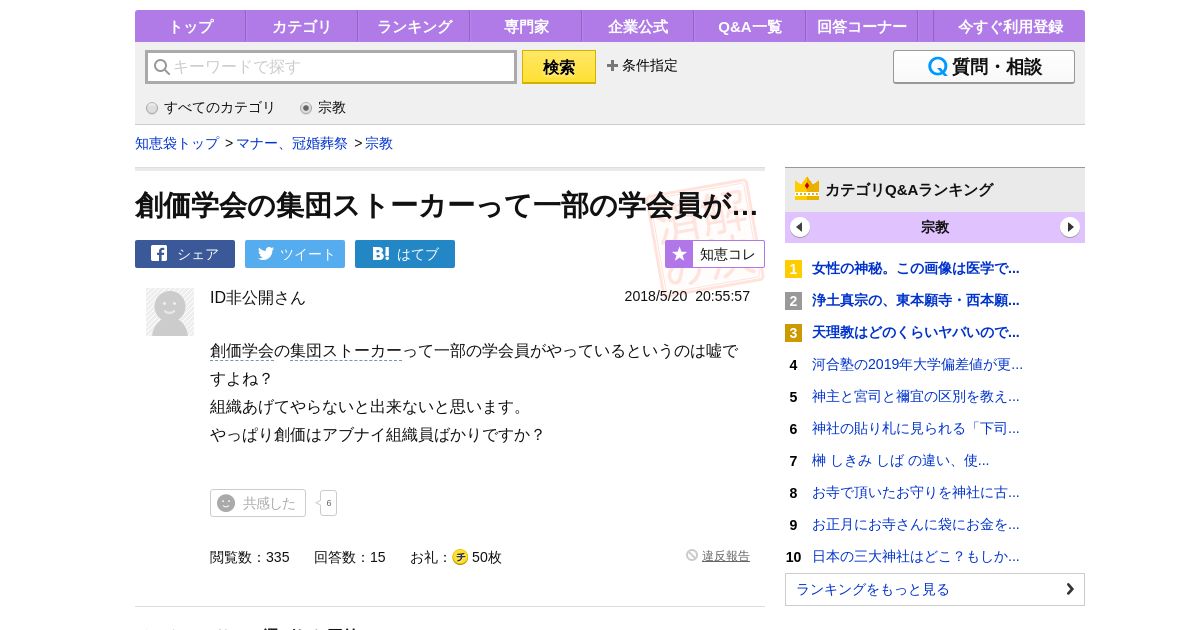
Task: Click the 回答数：15 count text
Action: 350,557
